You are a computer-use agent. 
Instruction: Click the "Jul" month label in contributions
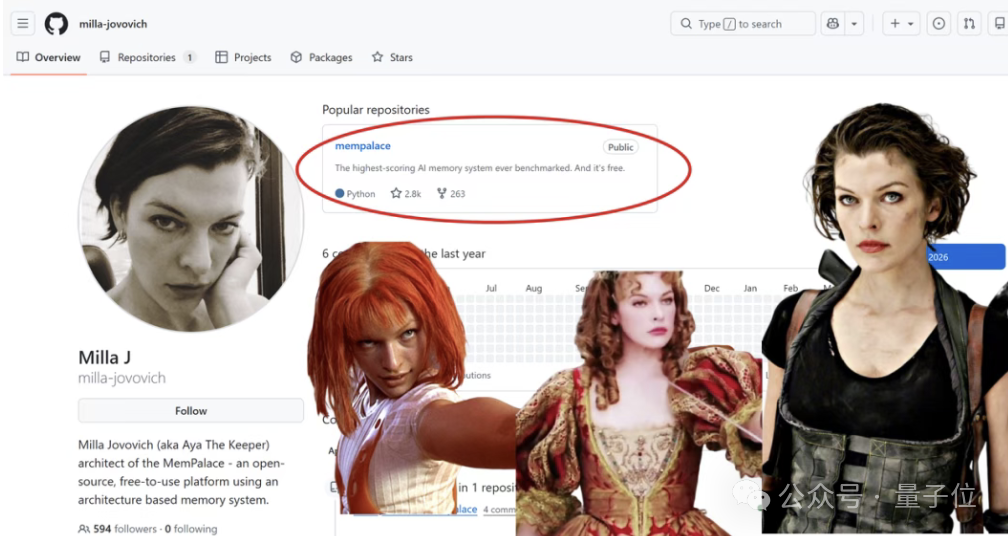click(x=491, y=289)
